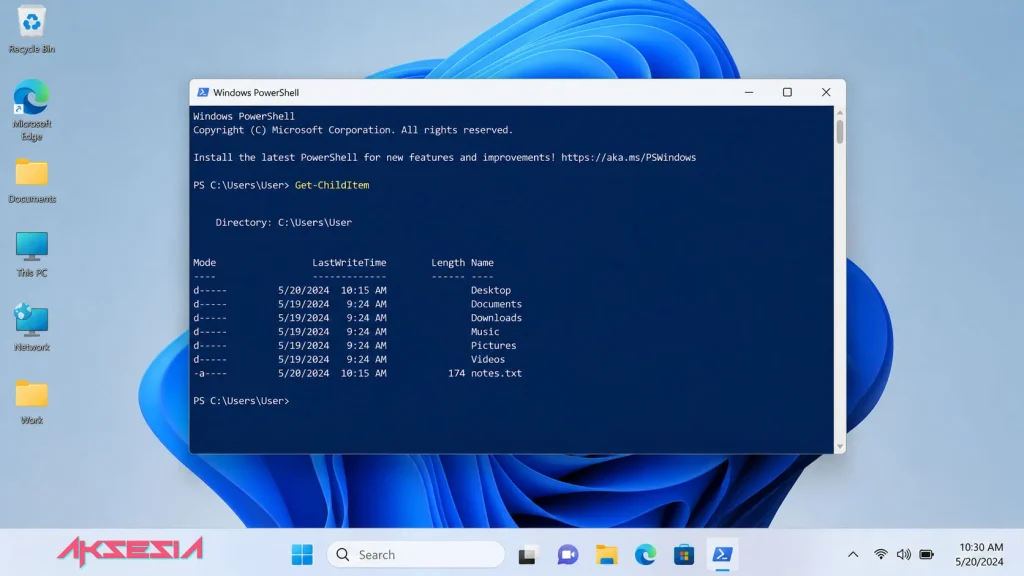Select the Work folder on the desktop
Screen dimensions: 1024x576
coord(31,402)
